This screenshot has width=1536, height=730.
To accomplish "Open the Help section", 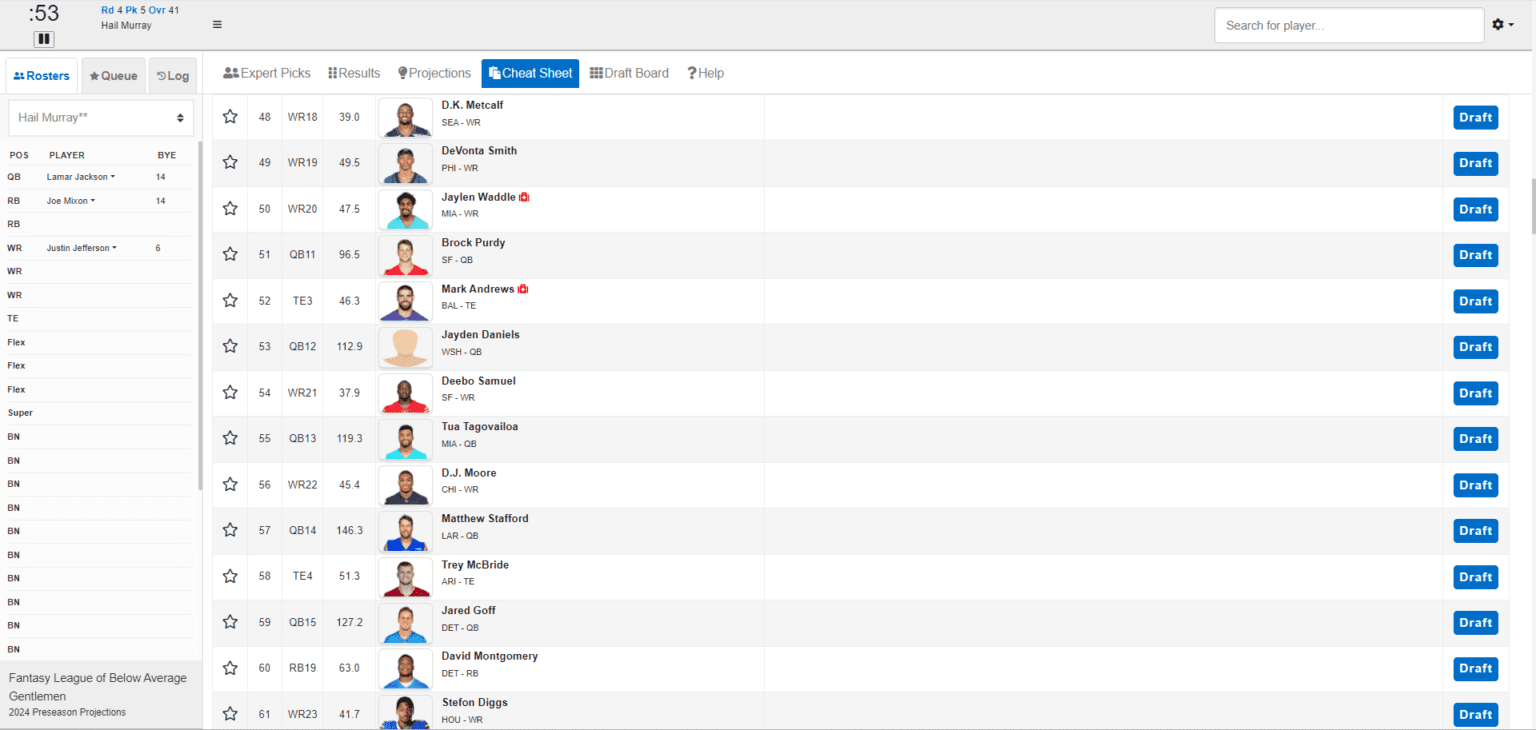I will 705,72.
